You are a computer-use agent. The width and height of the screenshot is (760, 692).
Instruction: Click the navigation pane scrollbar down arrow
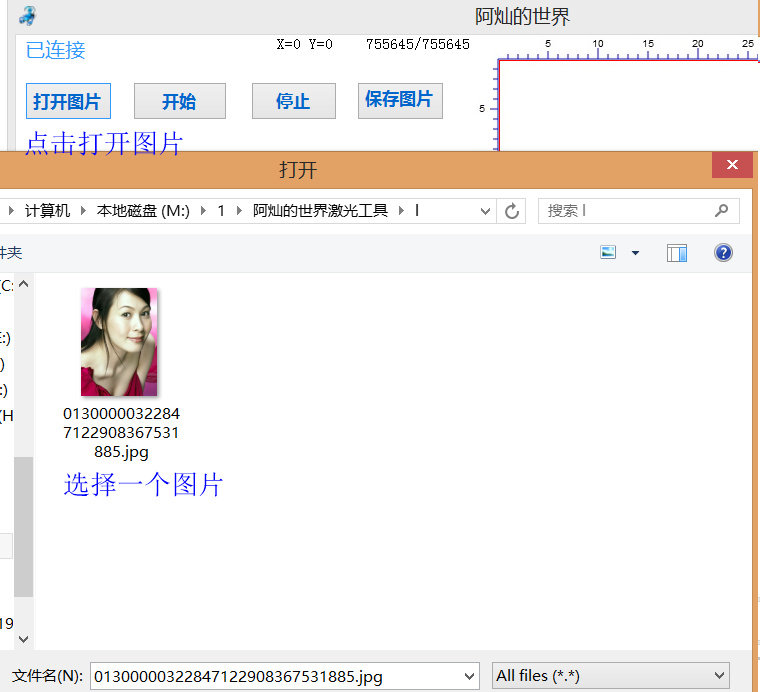click(x=24, y=638)
